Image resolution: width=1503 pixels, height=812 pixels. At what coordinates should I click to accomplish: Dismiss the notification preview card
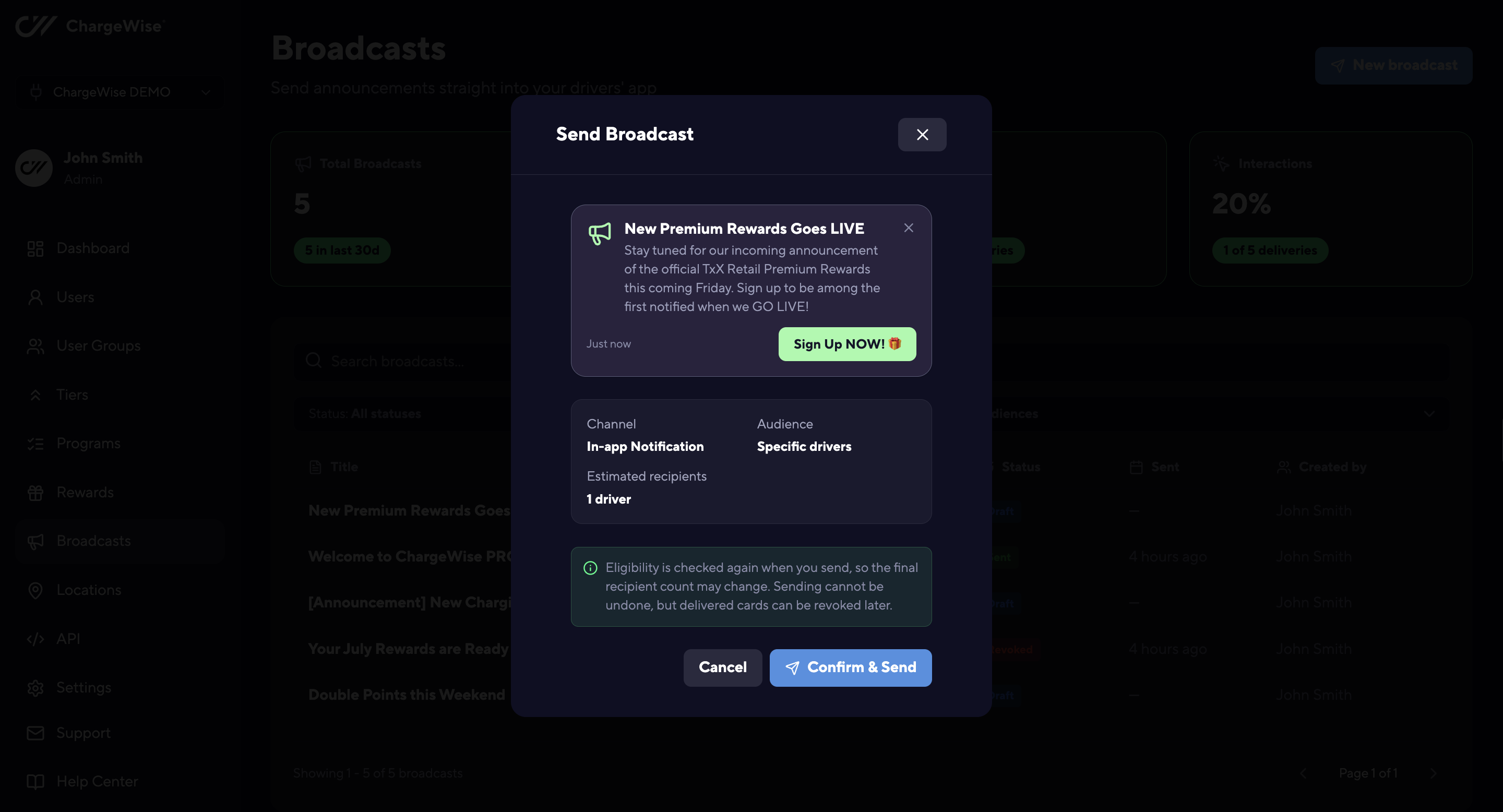[x=909, y=228]
